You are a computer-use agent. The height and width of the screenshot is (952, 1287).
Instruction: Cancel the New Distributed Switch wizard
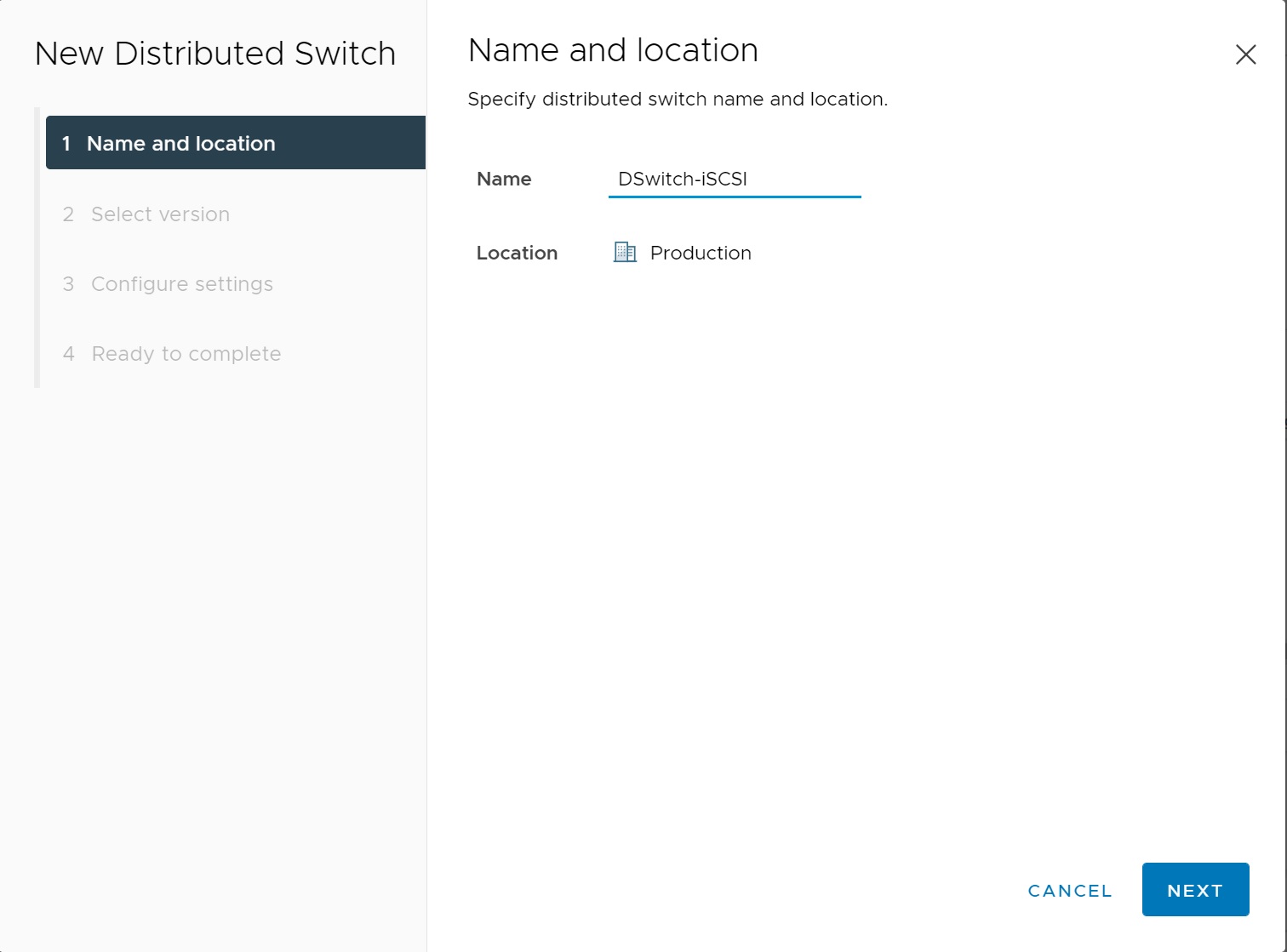click(x=1070, y=891)
